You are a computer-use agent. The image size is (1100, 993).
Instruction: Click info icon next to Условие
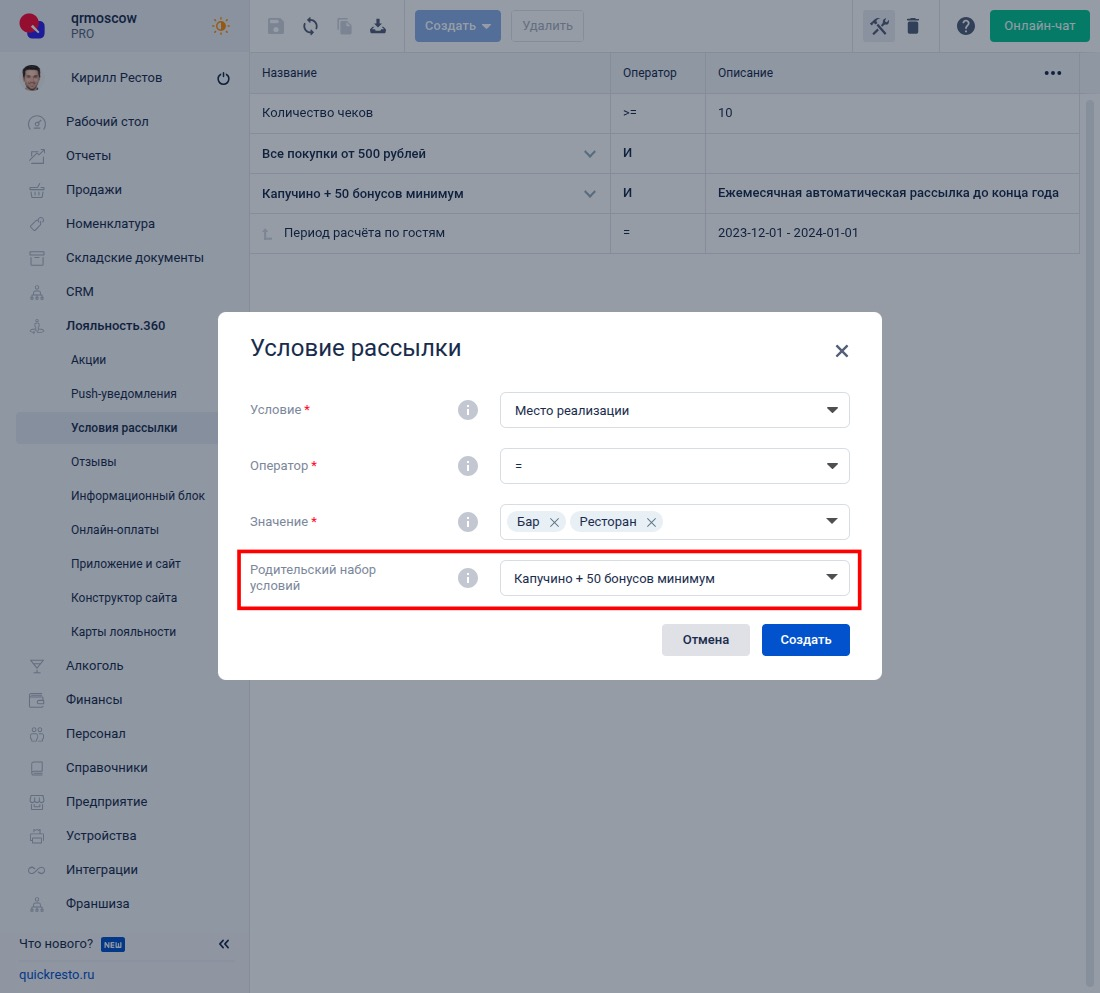point(468,410)
